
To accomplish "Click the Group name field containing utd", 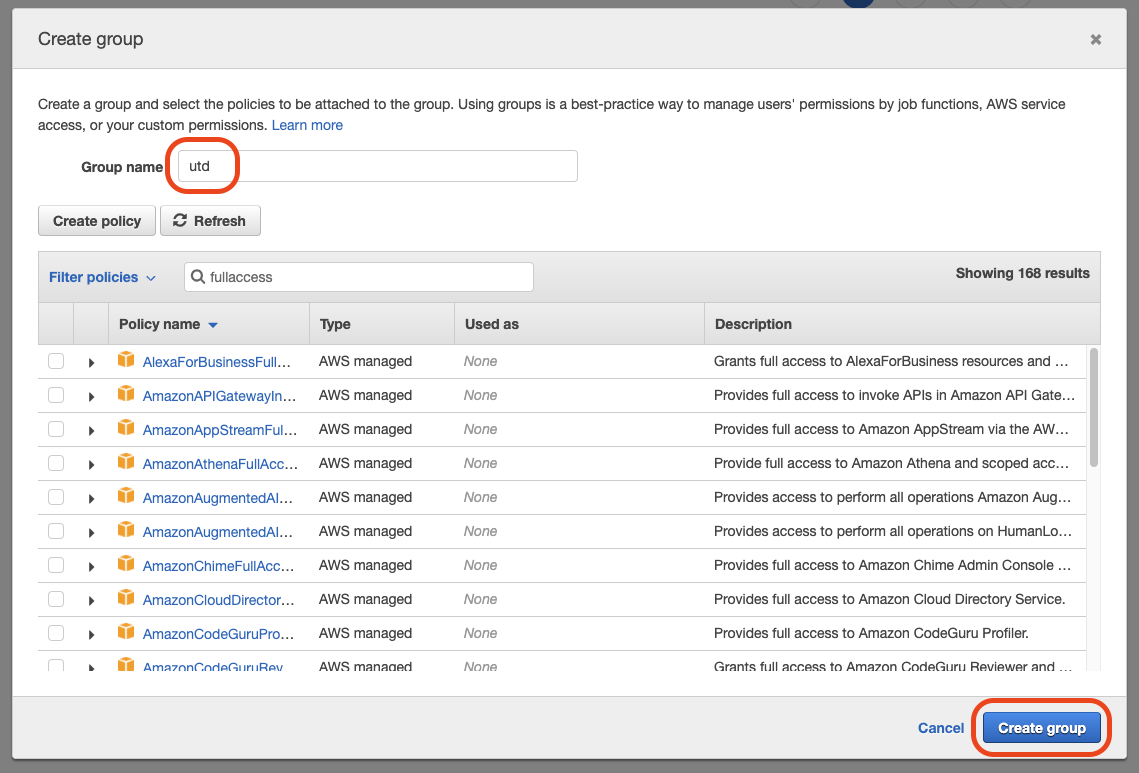I will point(378,166).
